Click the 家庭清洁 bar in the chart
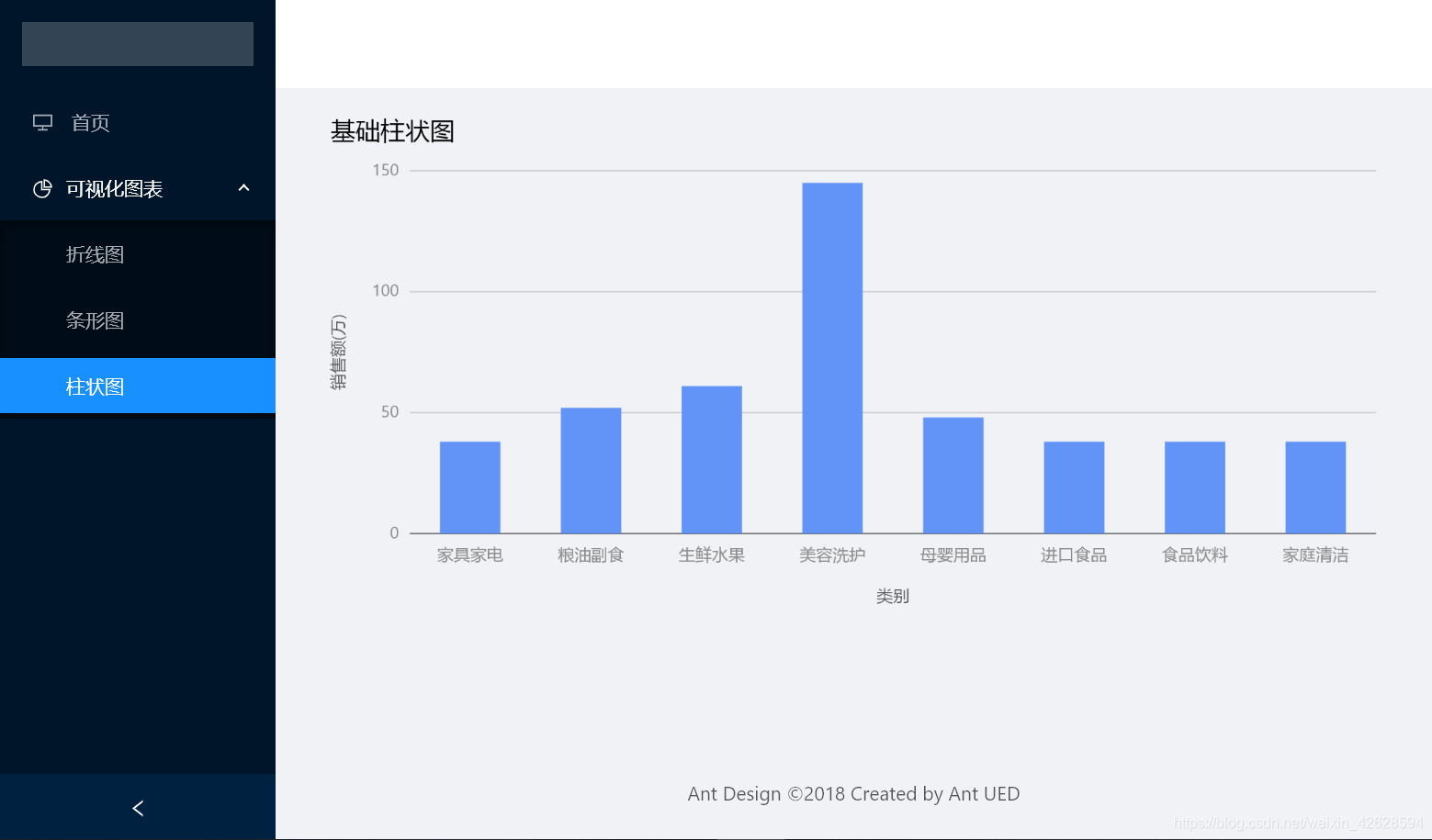This screenshot has height=840, width=1432. [x=1315, y=487]
